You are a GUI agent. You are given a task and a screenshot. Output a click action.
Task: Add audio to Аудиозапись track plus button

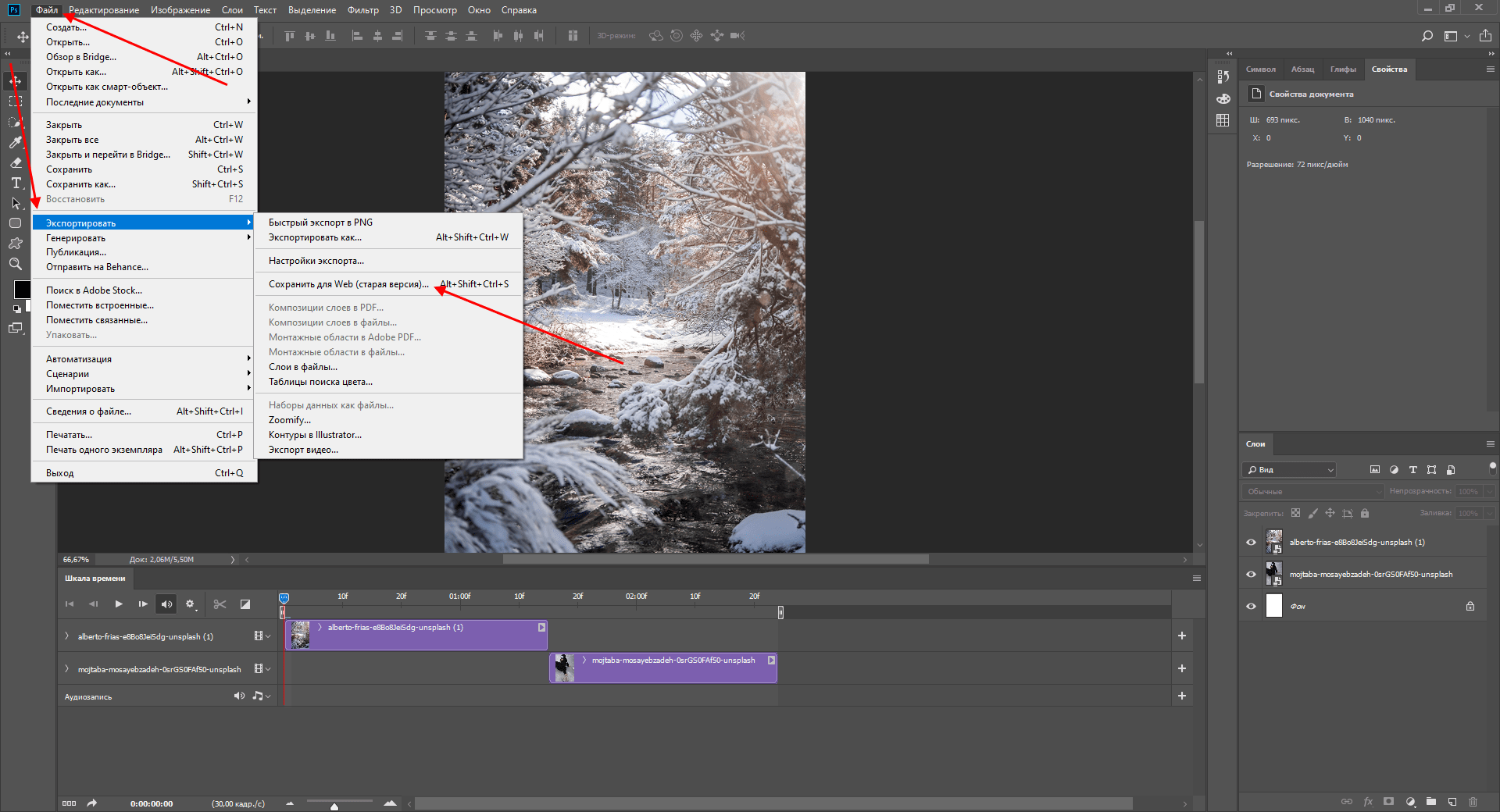point(1182,696)
